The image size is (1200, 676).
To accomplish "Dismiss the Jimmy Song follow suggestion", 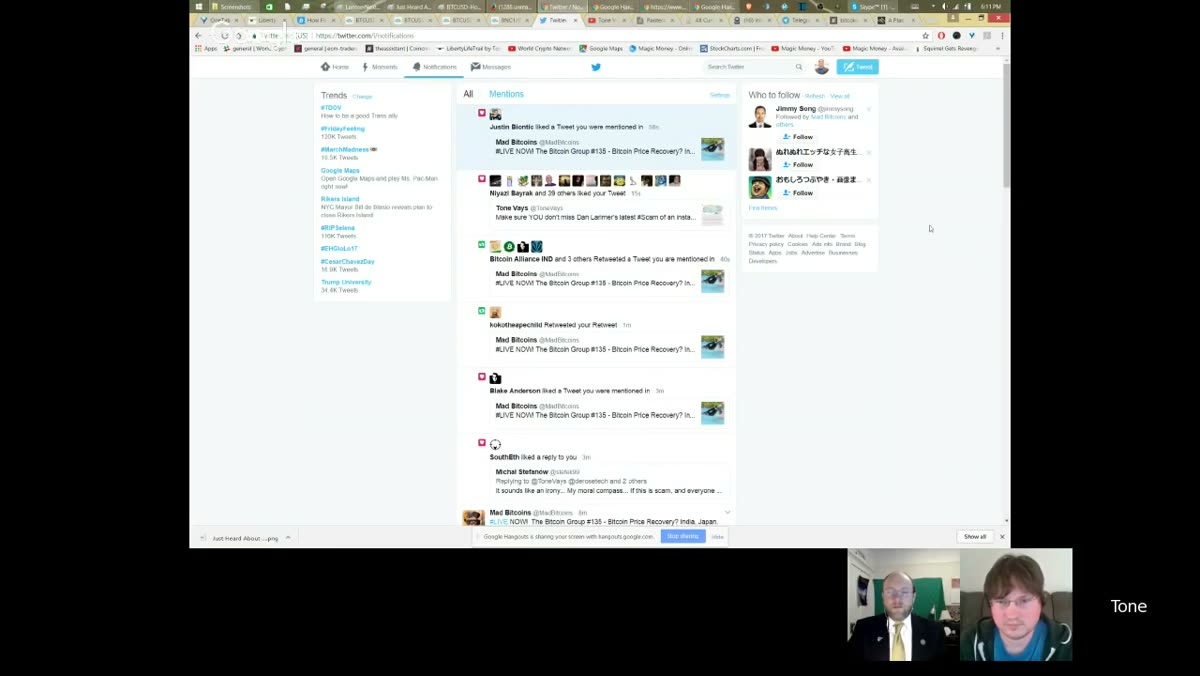I will pos(868,109).
